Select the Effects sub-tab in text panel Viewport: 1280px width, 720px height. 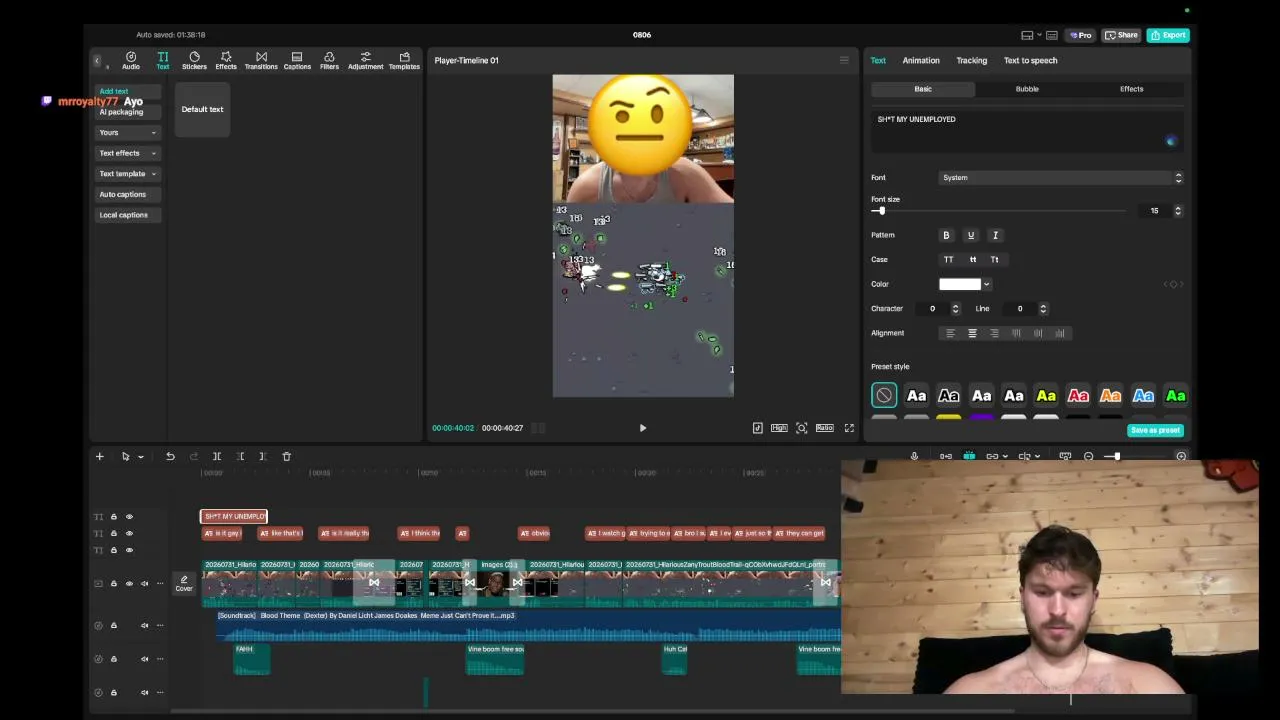1131,89
